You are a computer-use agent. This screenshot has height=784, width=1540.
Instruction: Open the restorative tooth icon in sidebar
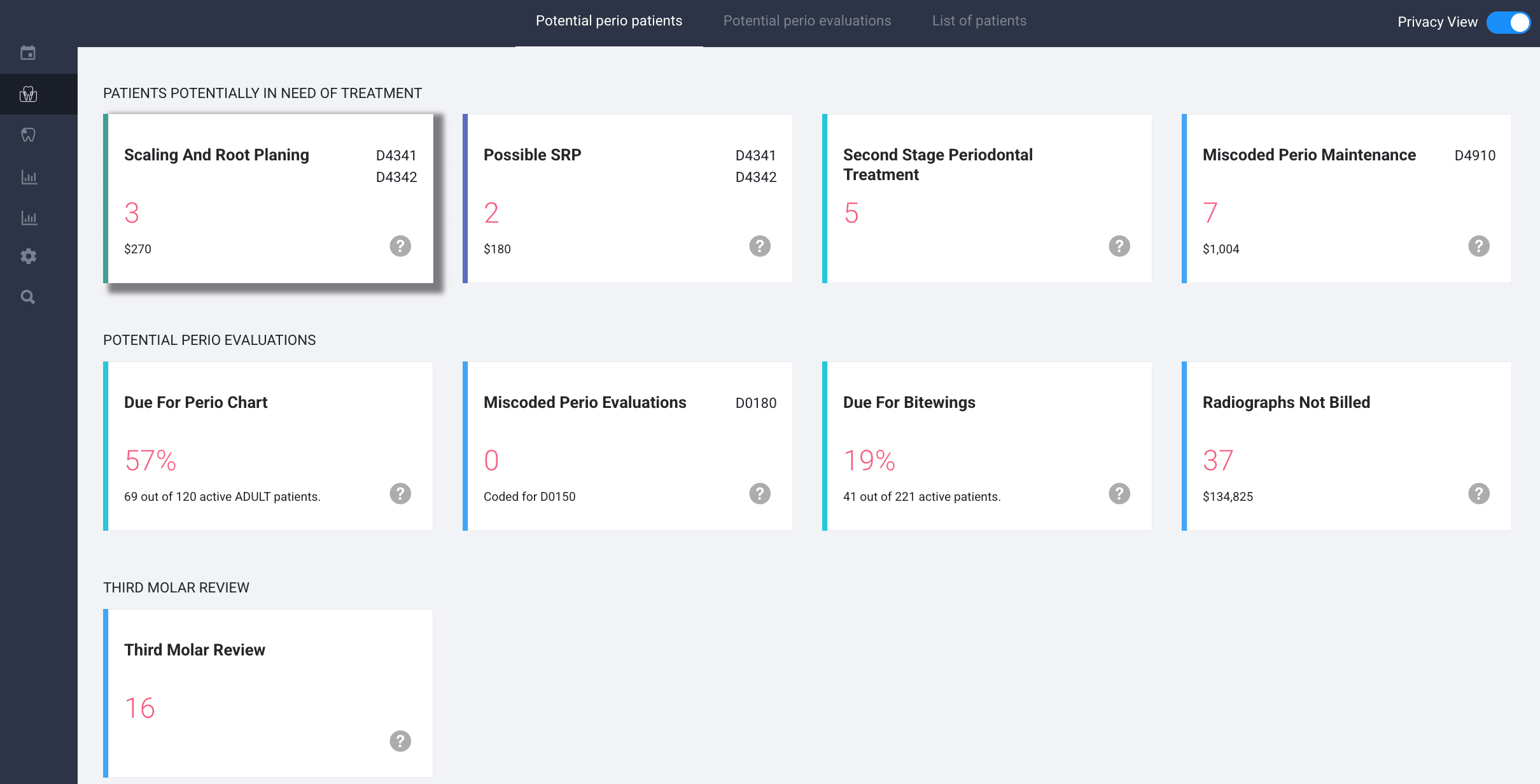[x=28, y=134]
